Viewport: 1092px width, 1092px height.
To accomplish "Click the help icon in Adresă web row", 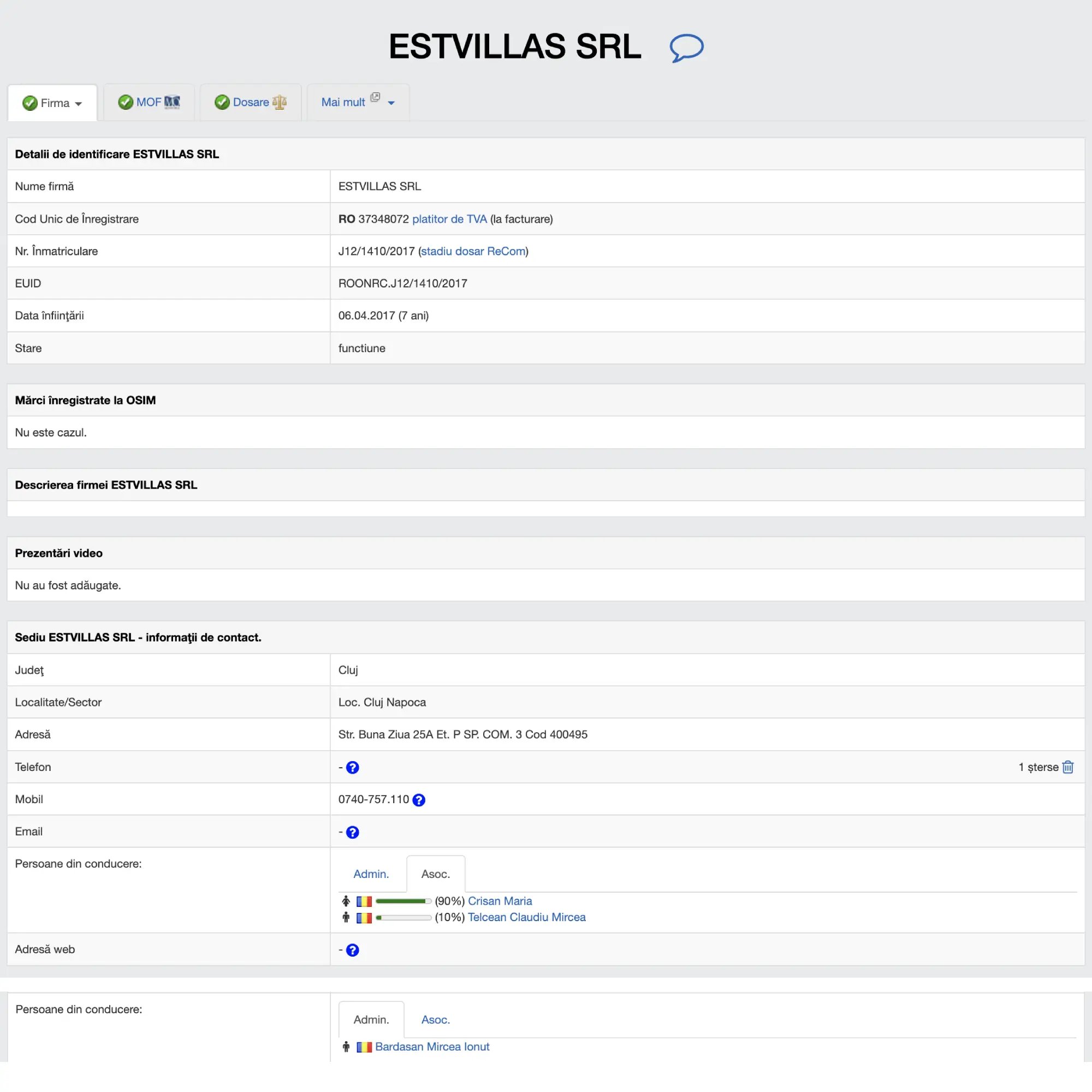I will click(x=352, y=950).
